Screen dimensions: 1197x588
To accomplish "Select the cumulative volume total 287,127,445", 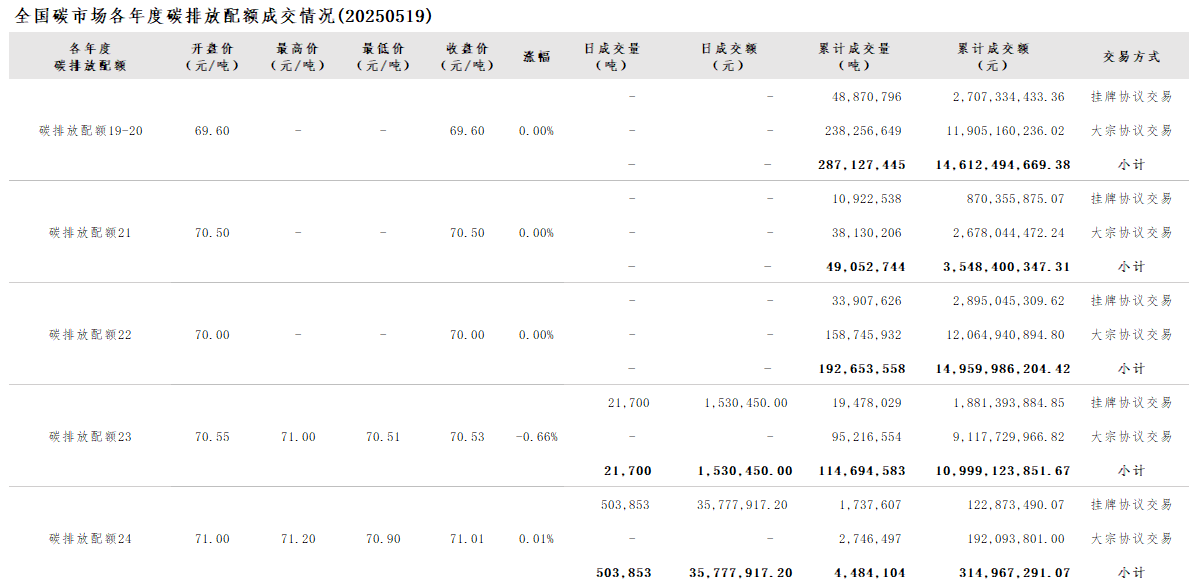I will pyautogui.click(x=862, y=165).
